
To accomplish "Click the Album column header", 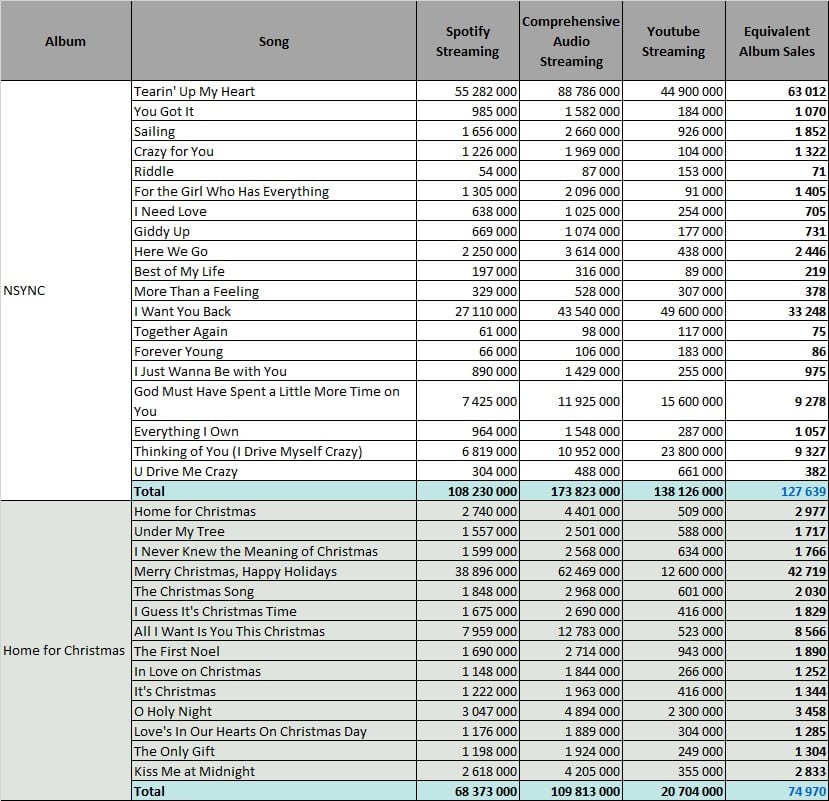I will tap(66, 41).
